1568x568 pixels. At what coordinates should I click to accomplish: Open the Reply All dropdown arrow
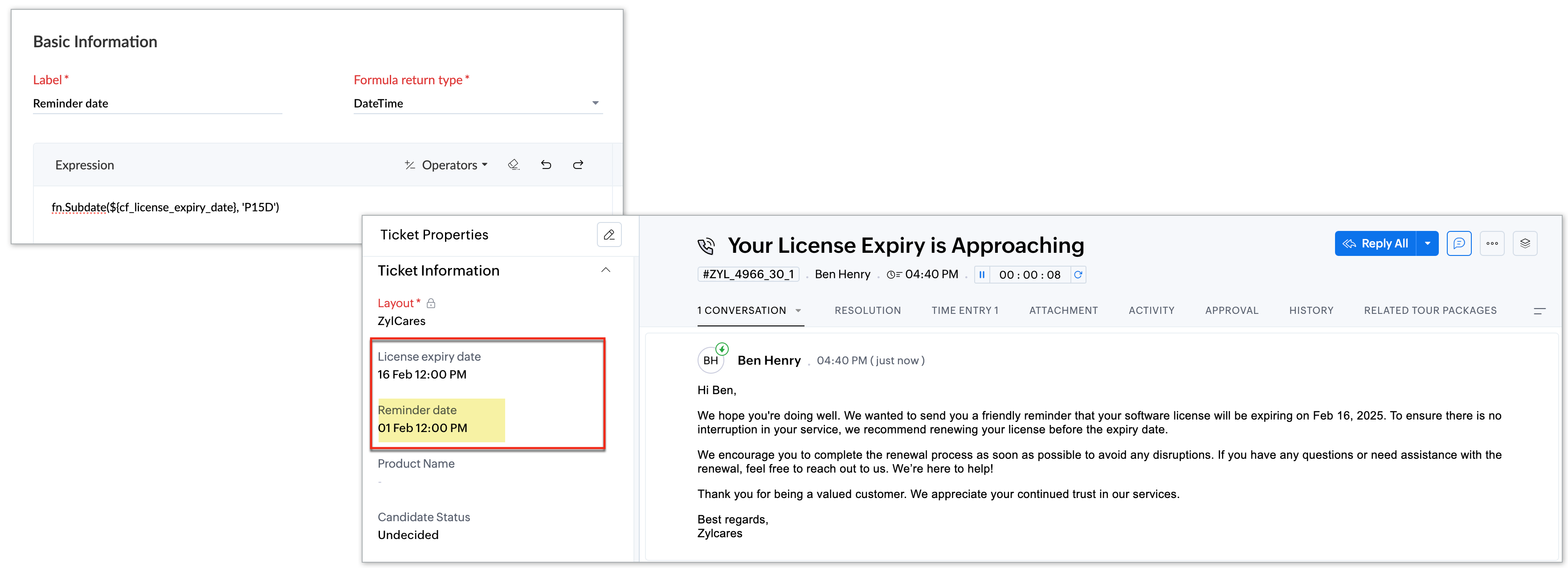pos(1427,243)
